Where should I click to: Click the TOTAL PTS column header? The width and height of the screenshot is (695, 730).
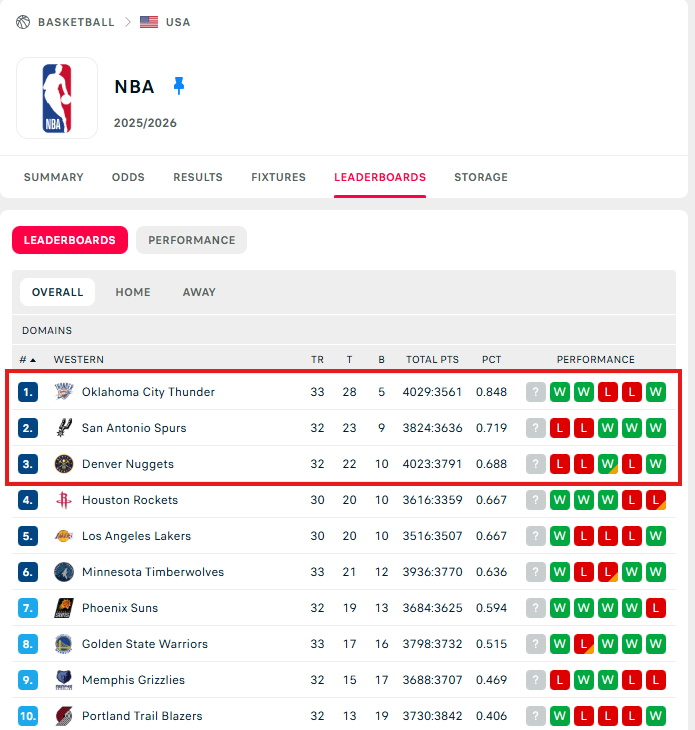(432, 360)
